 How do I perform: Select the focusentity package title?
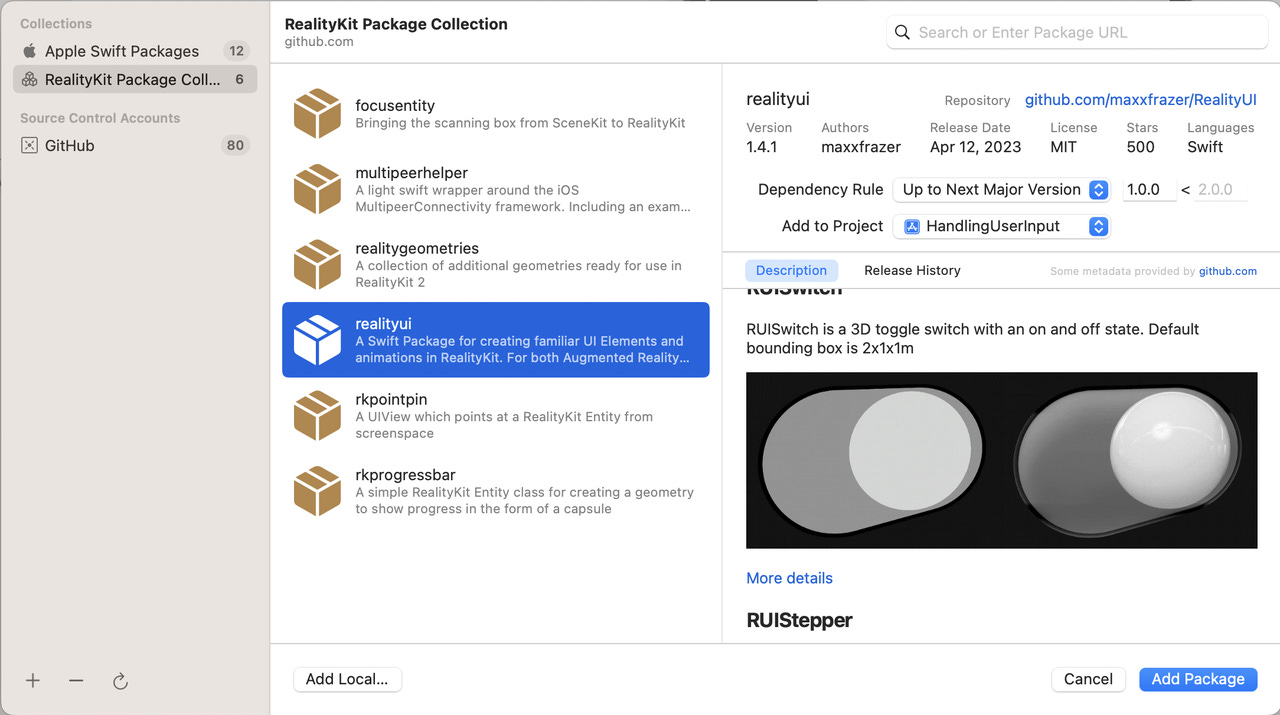[395, 105]
